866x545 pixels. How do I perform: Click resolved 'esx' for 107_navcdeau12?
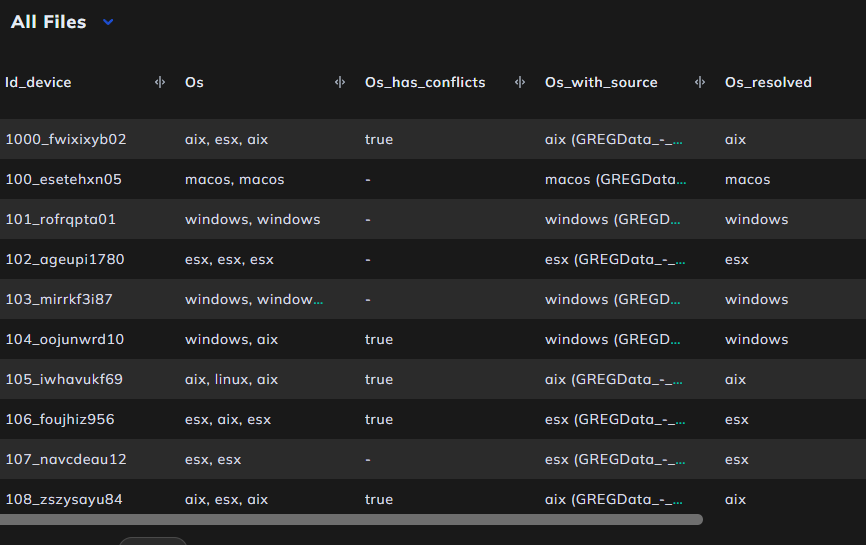[737, 459]
